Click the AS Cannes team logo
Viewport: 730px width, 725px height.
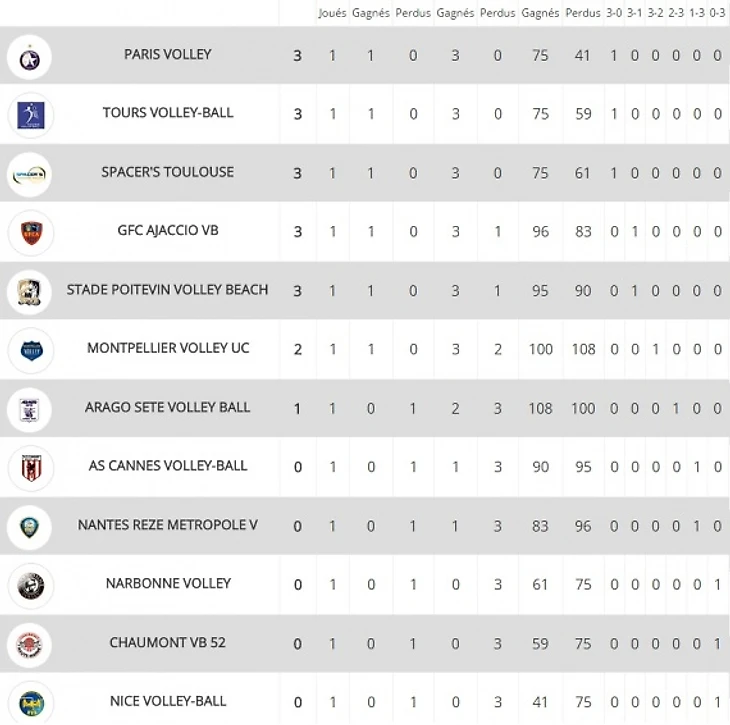pyautogui.click(x=30, y=467)
